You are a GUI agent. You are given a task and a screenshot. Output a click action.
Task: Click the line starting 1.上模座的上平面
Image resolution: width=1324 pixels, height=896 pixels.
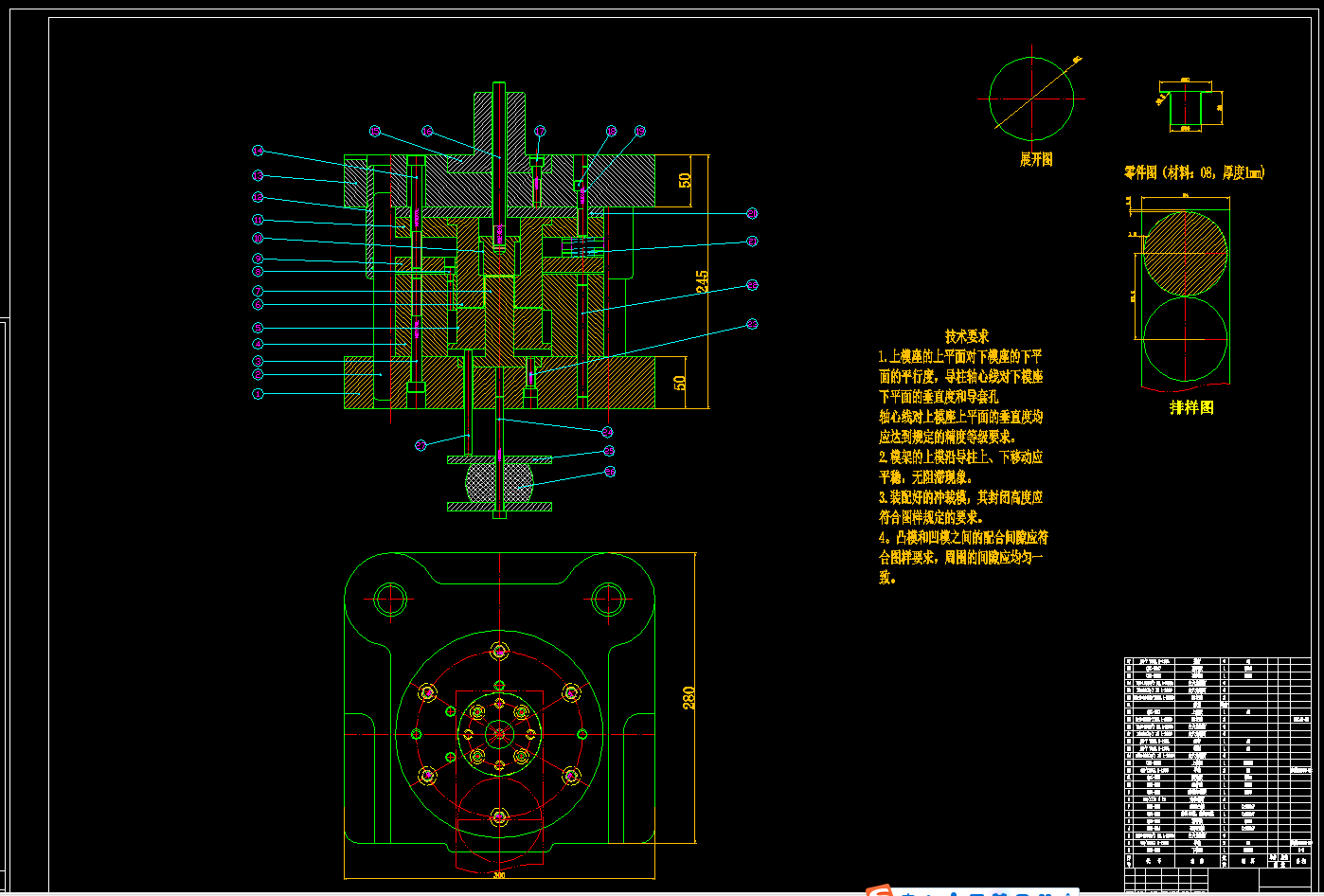[x=960, y=357]
